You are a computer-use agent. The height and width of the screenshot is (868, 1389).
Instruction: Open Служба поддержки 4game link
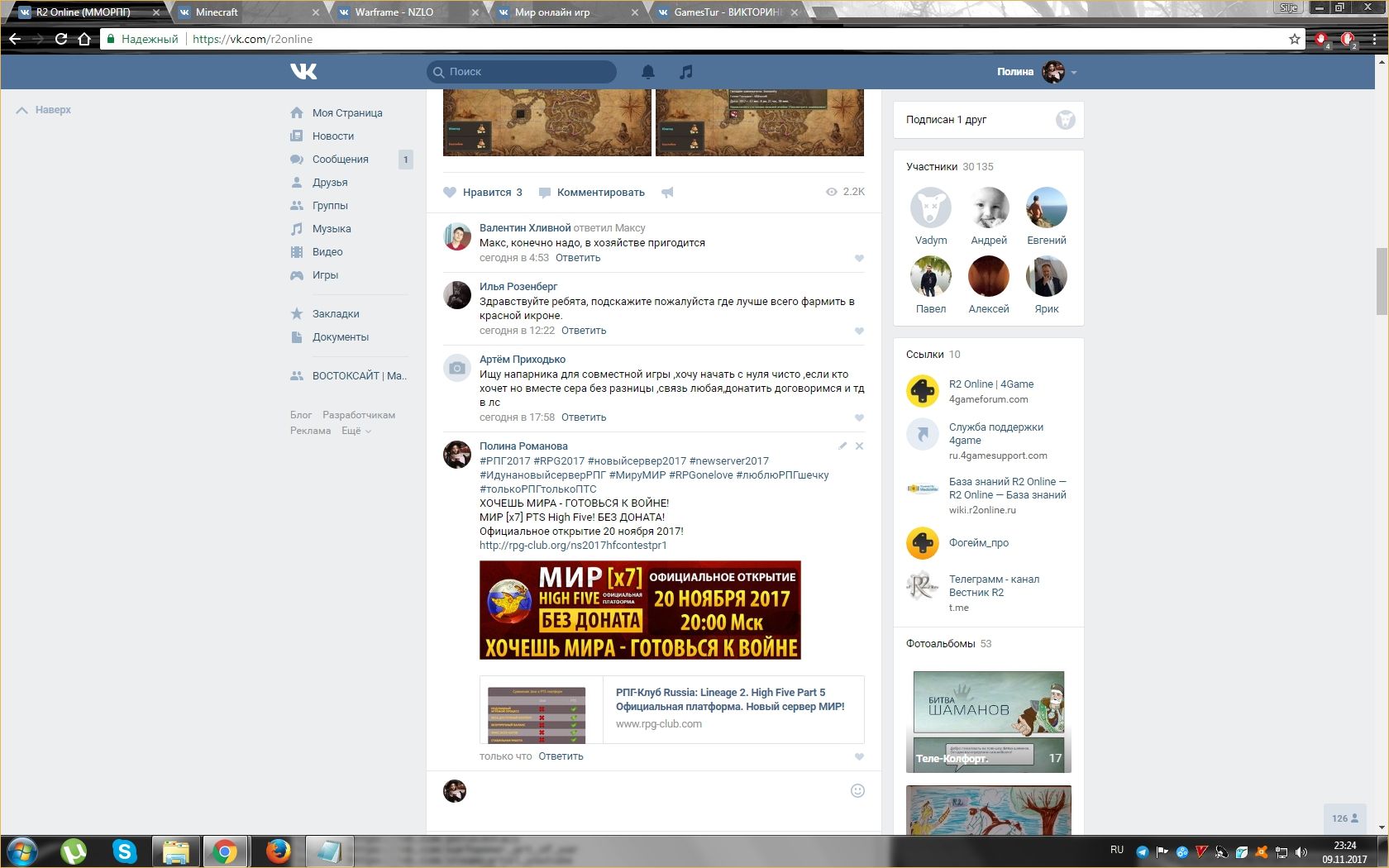996,434
